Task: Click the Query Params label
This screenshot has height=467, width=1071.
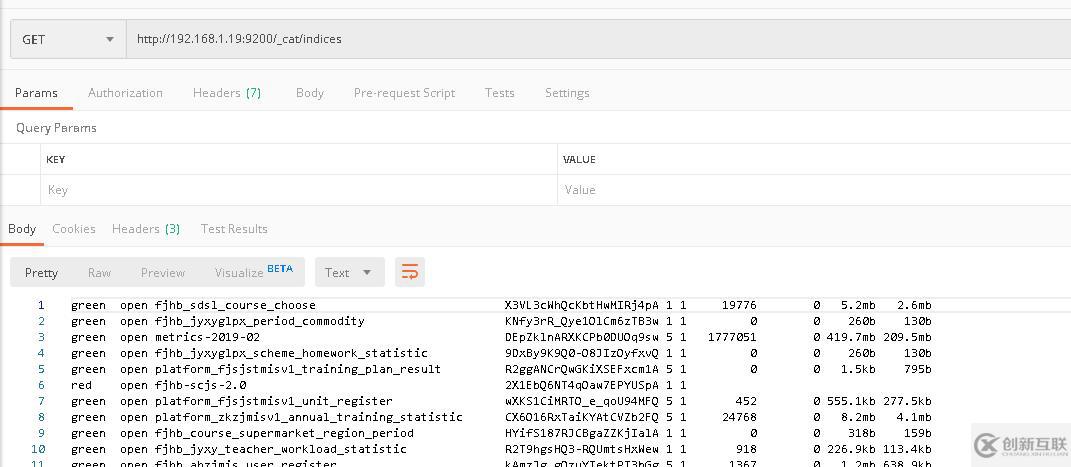Action: click(x=56, y=128)
